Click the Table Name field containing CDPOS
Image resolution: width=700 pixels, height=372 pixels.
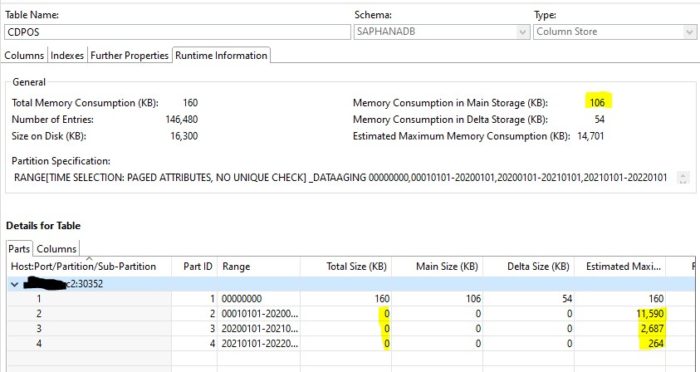(x=177, y=32)
